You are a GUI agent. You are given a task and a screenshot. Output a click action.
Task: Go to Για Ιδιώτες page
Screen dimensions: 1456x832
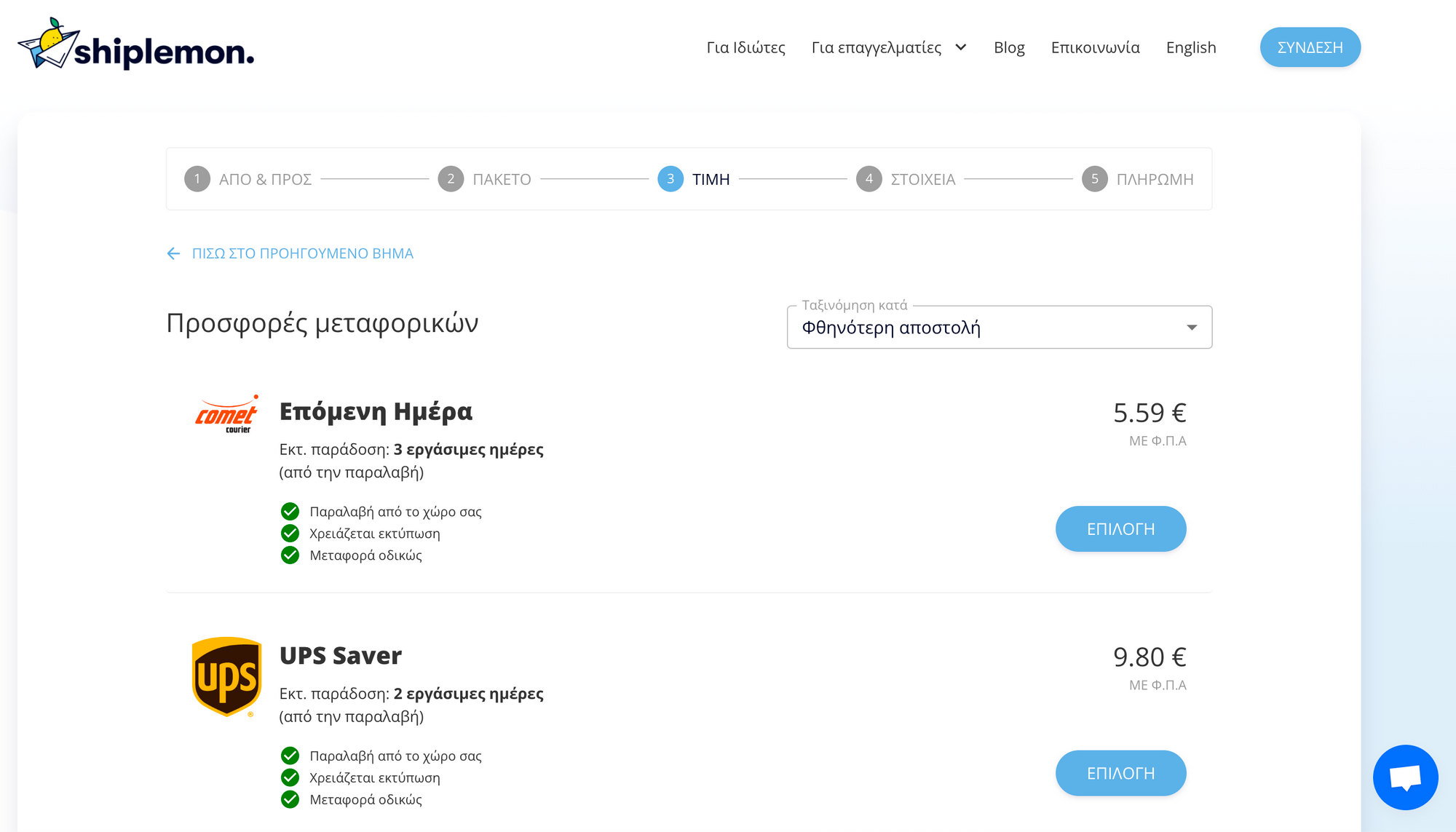pyautogui.click(x=745, y=47)
